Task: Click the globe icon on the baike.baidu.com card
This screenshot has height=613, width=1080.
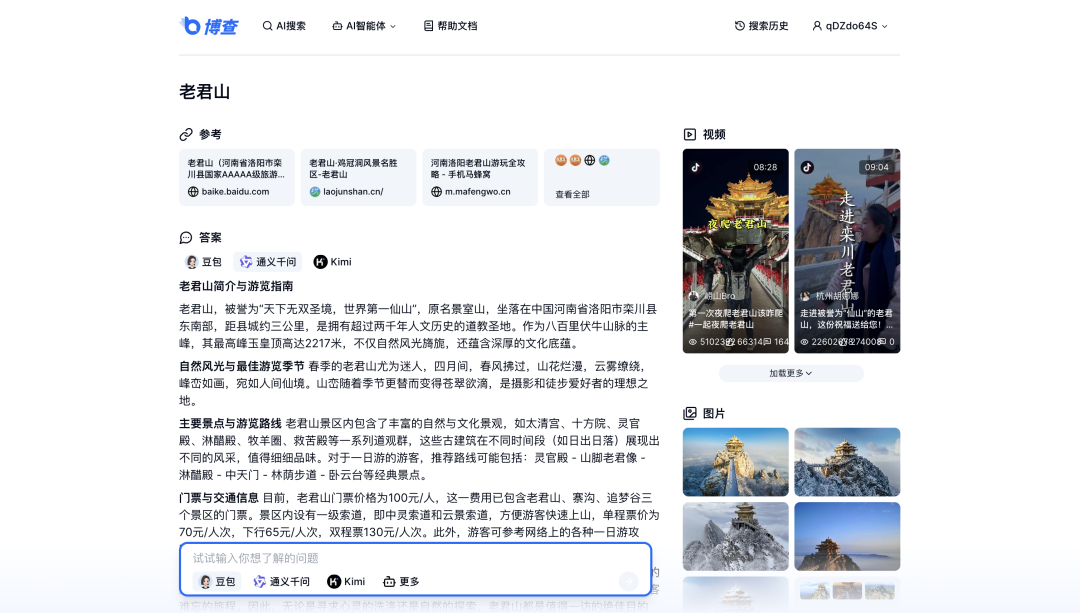Action: point(193,191)
